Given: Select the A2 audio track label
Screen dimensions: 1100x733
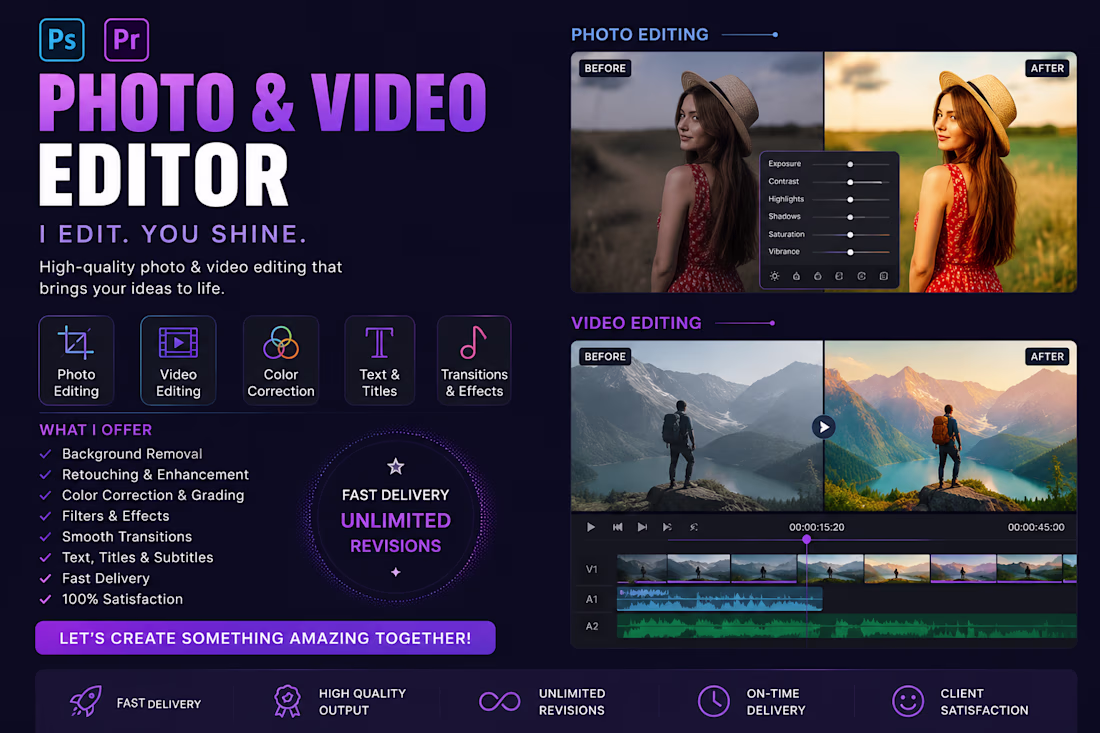Looking at the screenshot, I should (591, 626).
